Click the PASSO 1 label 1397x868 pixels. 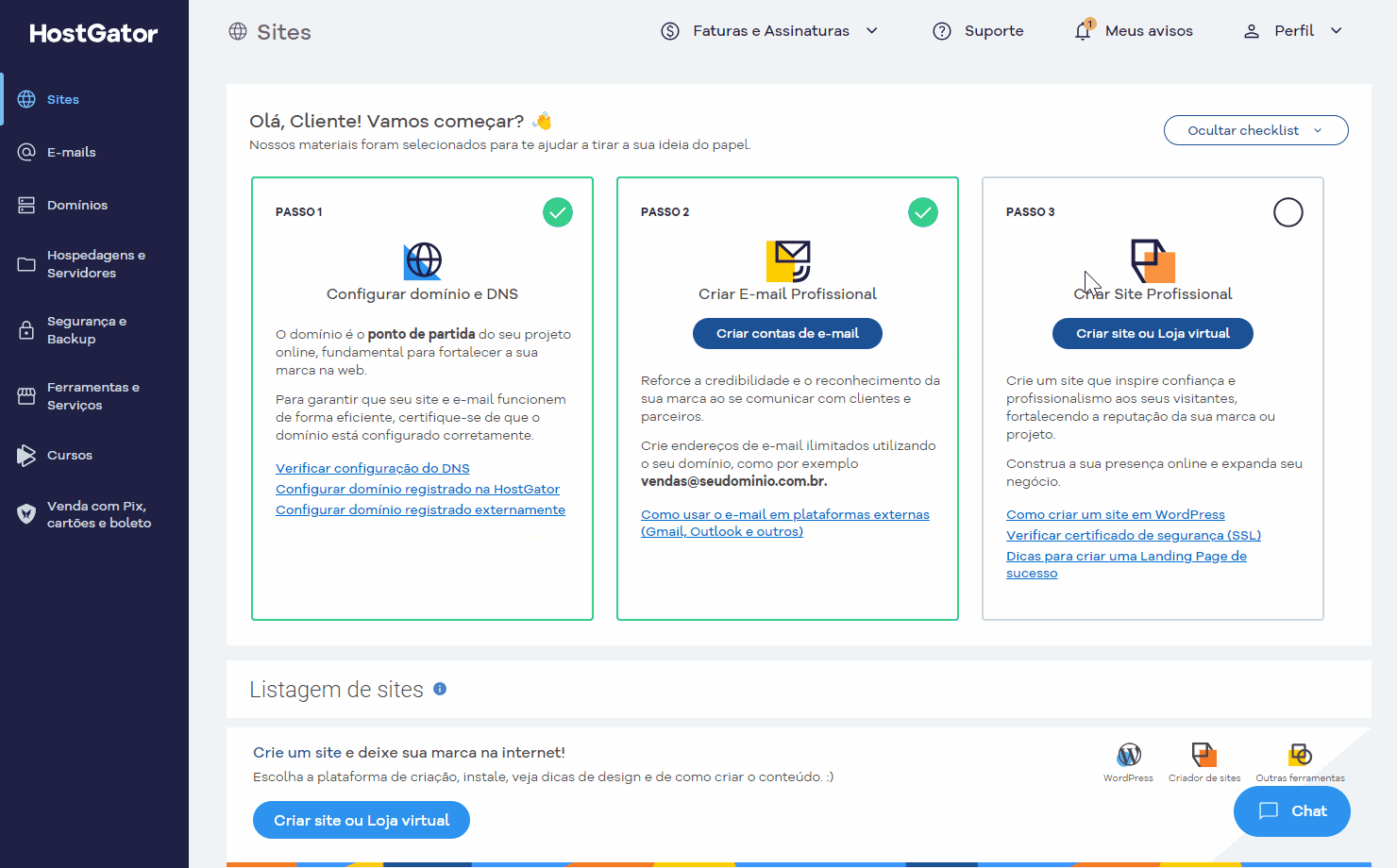[x=299, y=212]
